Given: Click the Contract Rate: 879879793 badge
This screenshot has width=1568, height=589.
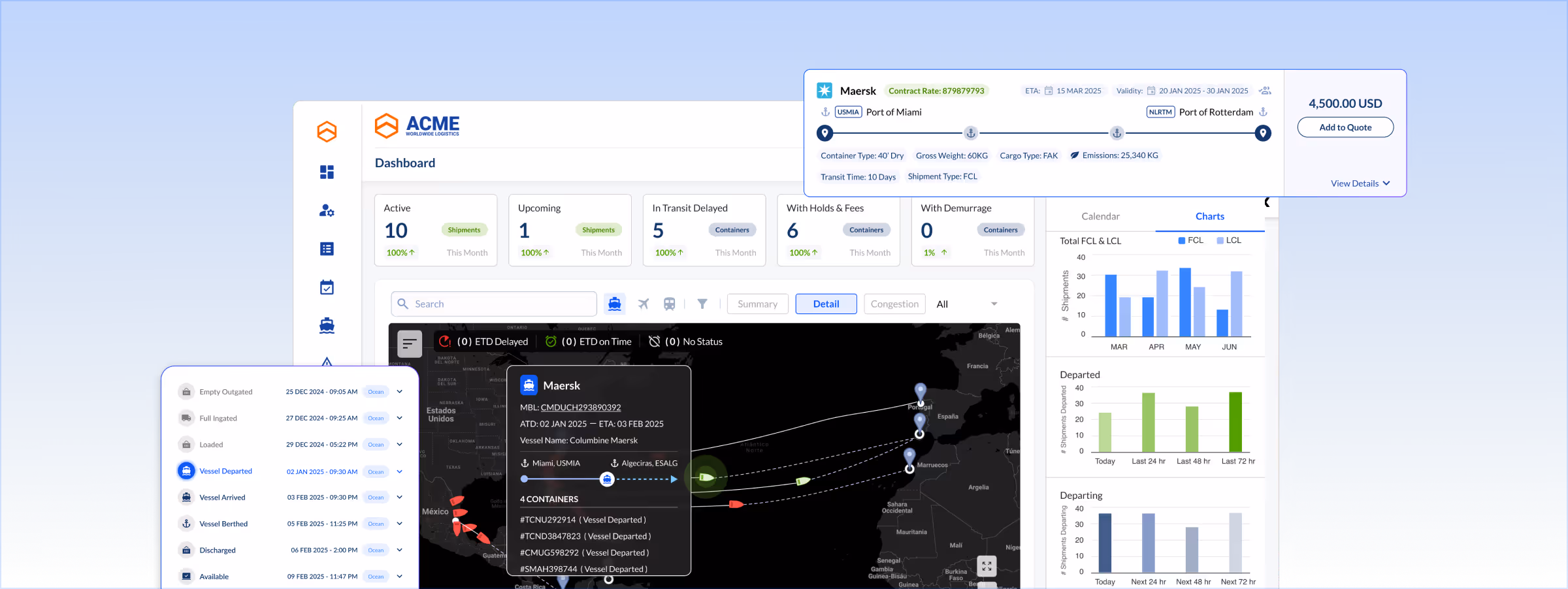Looking at the screenshot, I should (936, 91).
